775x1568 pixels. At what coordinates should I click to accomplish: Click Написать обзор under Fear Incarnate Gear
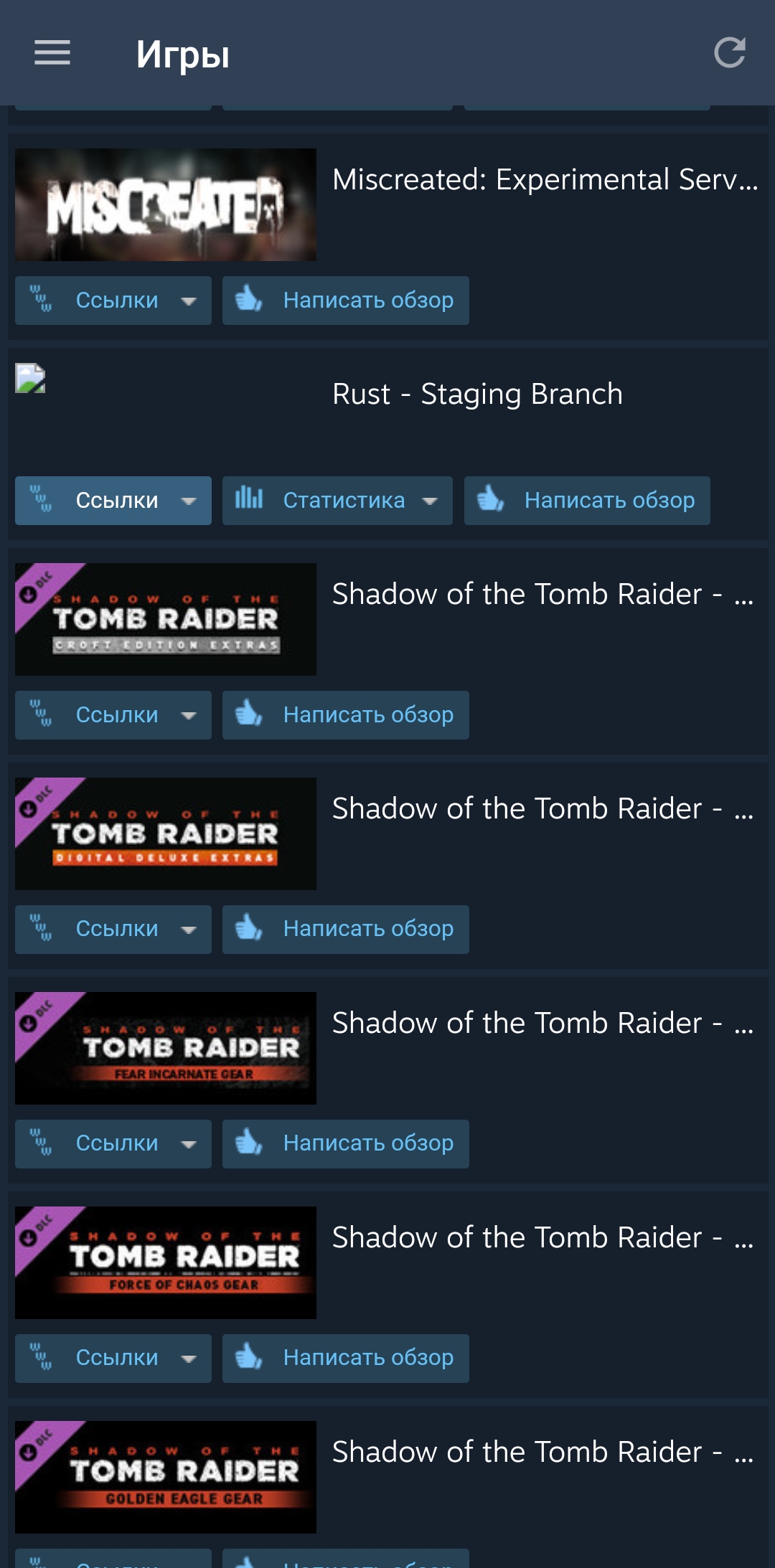[x=346, y=1144]
